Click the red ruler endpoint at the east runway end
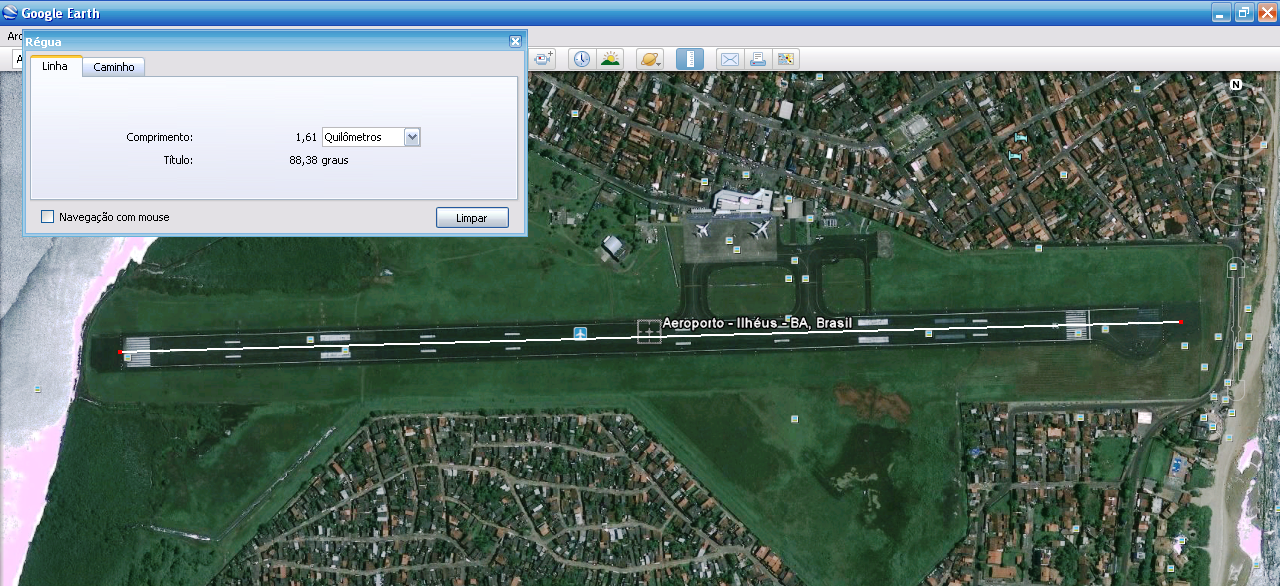 click(1181, 322)
